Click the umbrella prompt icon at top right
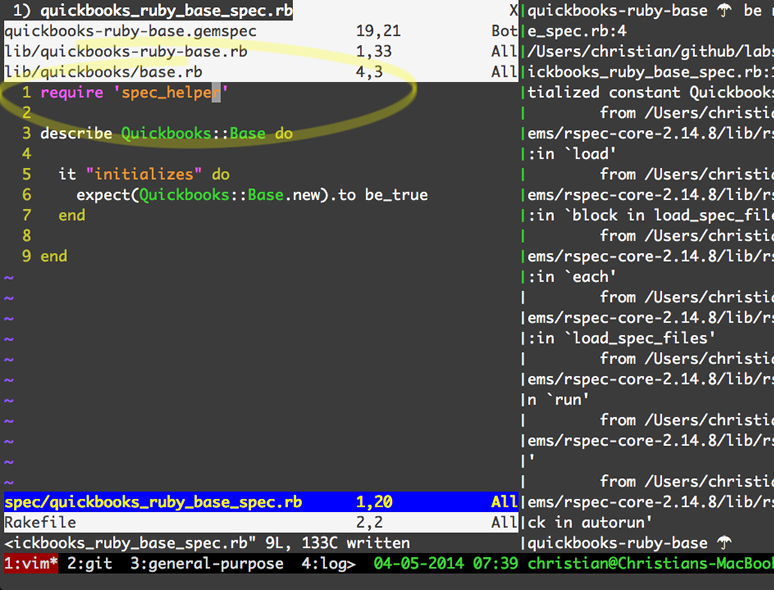 [725, 11]
